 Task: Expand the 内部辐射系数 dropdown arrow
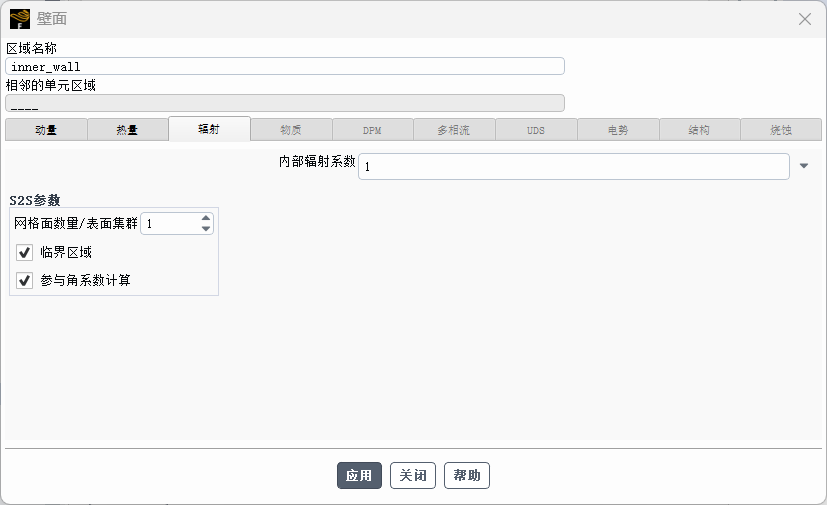click(804, 166)
